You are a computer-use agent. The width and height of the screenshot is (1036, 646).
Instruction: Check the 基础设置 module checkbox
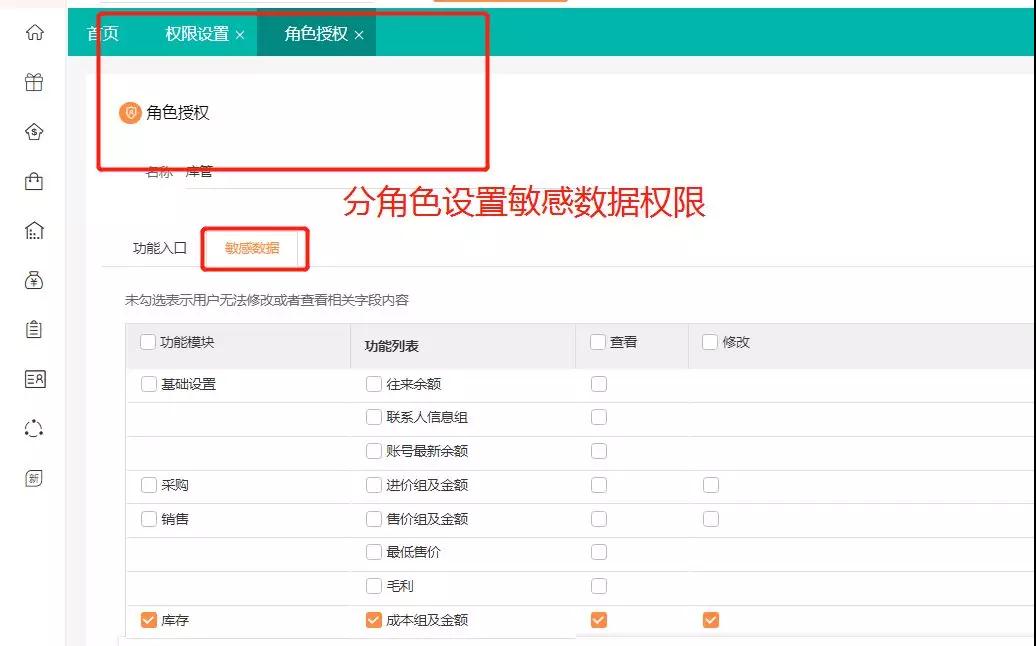pyautogui.click(x=149, y=384)
